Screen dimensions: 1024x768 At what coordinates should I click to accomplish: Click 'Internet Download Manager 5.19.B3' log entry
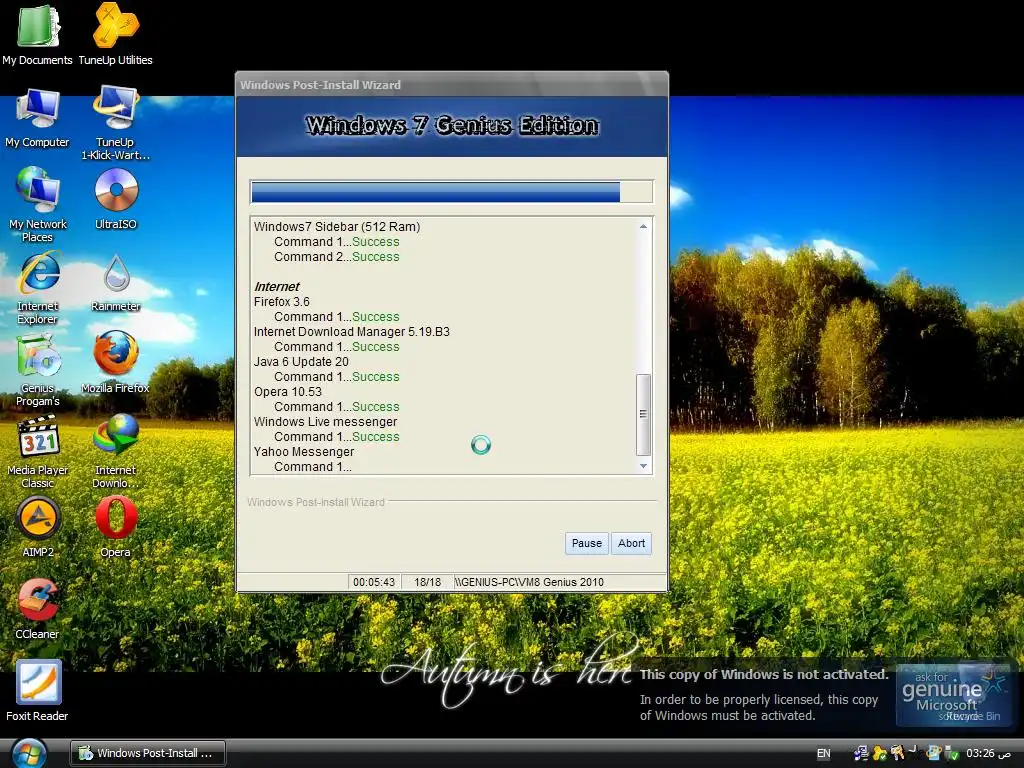coord(351,332)
